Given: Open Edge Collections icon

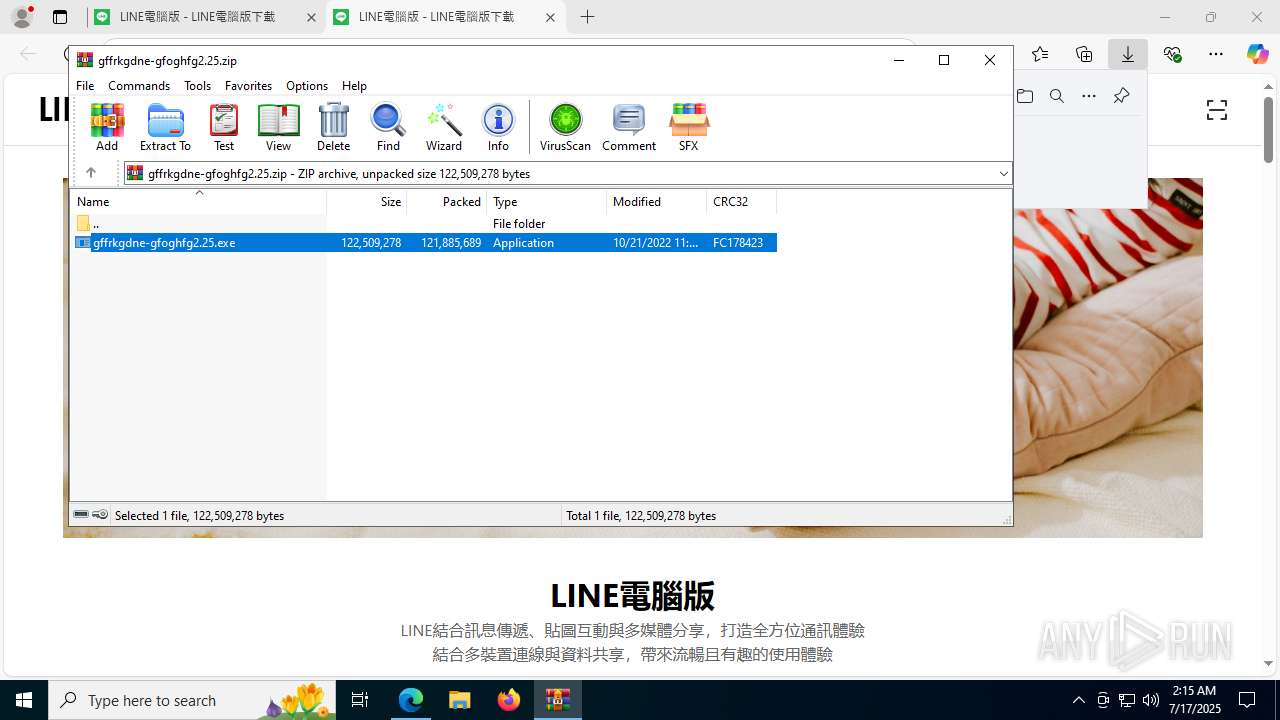Looking at the screenshot, I should [x=1084, y=54].
